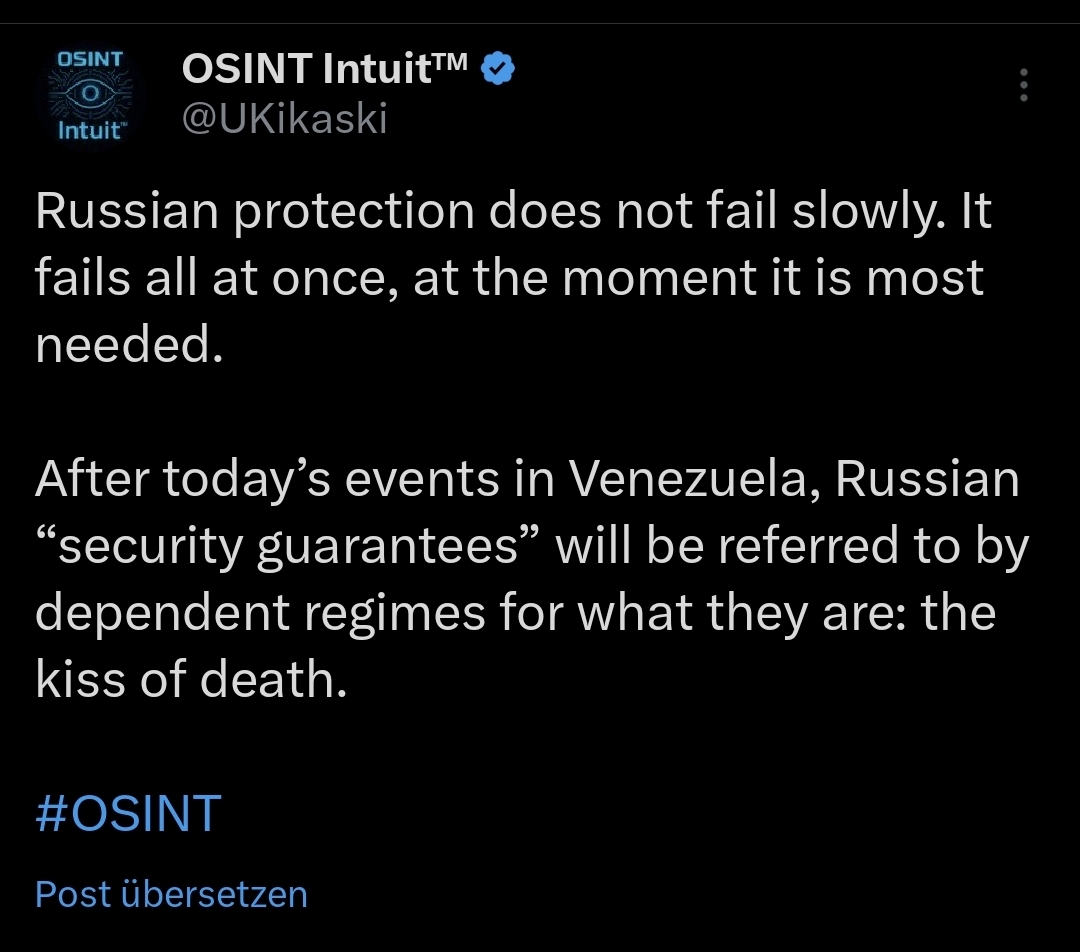
Task: Open the #OSINT hashtag
Action: (x=128, y=813)
